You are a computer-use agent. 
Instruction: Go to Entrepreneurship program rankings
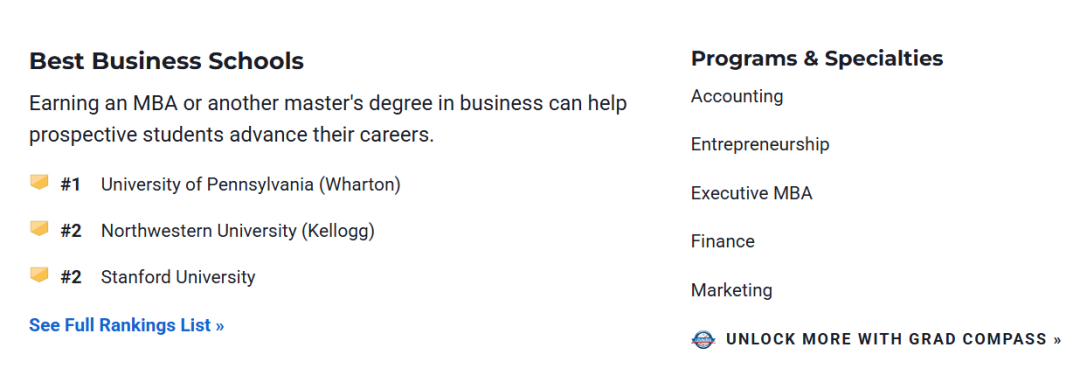pos(760,145)
